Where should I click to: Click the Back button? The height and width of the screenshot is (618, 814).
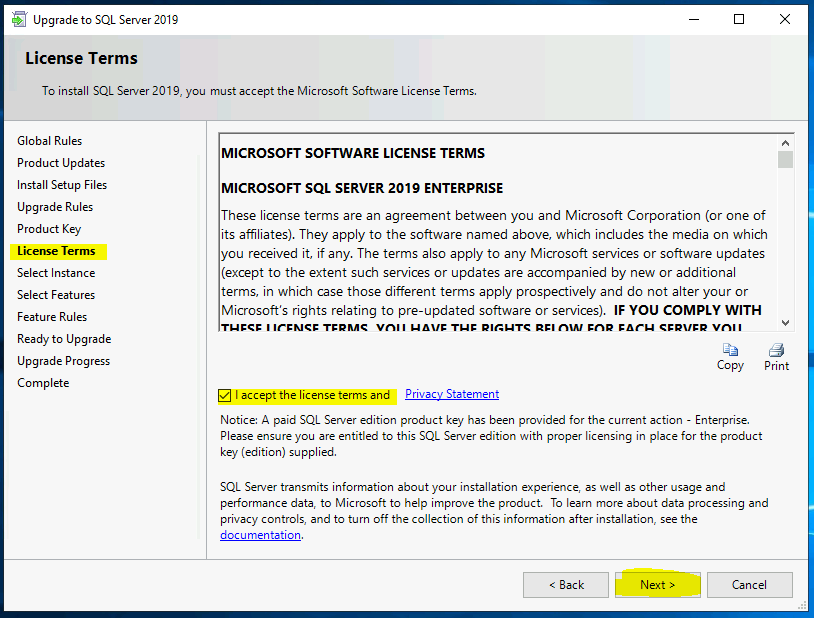tap(566, 585)
